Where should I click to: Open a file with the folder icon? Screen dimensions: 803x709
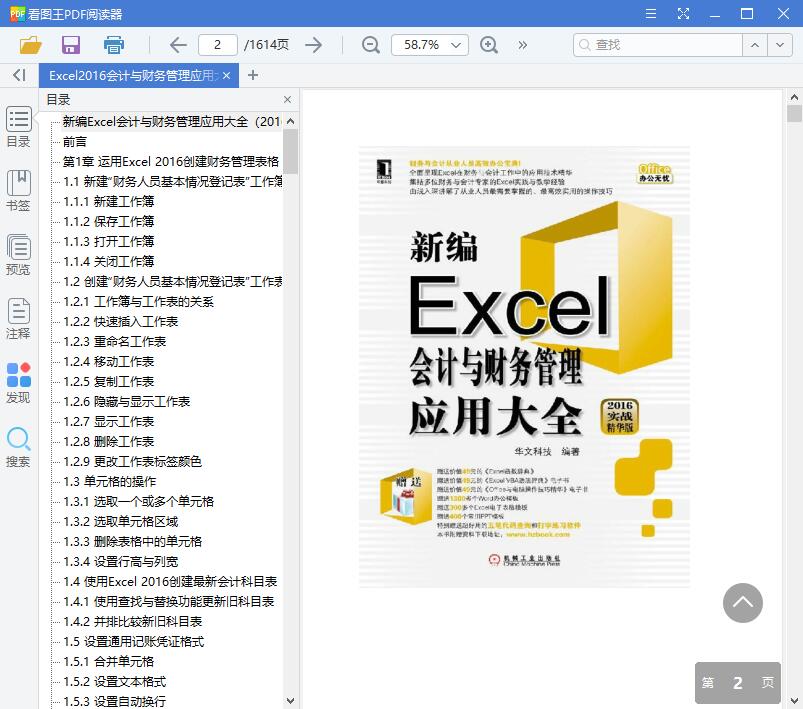30,45
